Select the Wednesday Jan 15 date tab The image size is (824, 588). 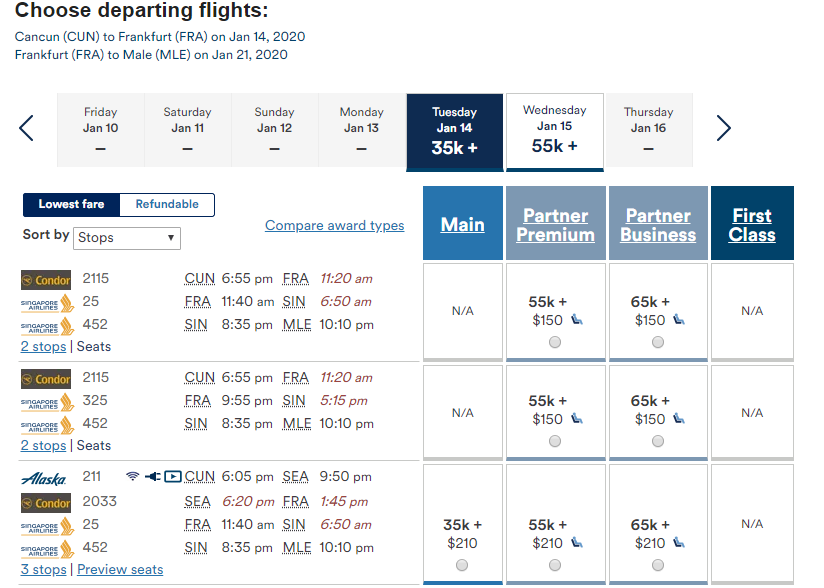[554, 130]
